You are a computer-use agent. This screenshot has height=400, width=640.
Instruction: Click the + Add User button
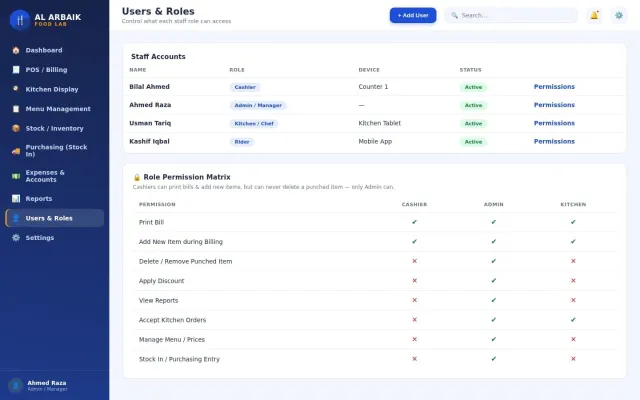pyautogui.click(x=413, y=16)
